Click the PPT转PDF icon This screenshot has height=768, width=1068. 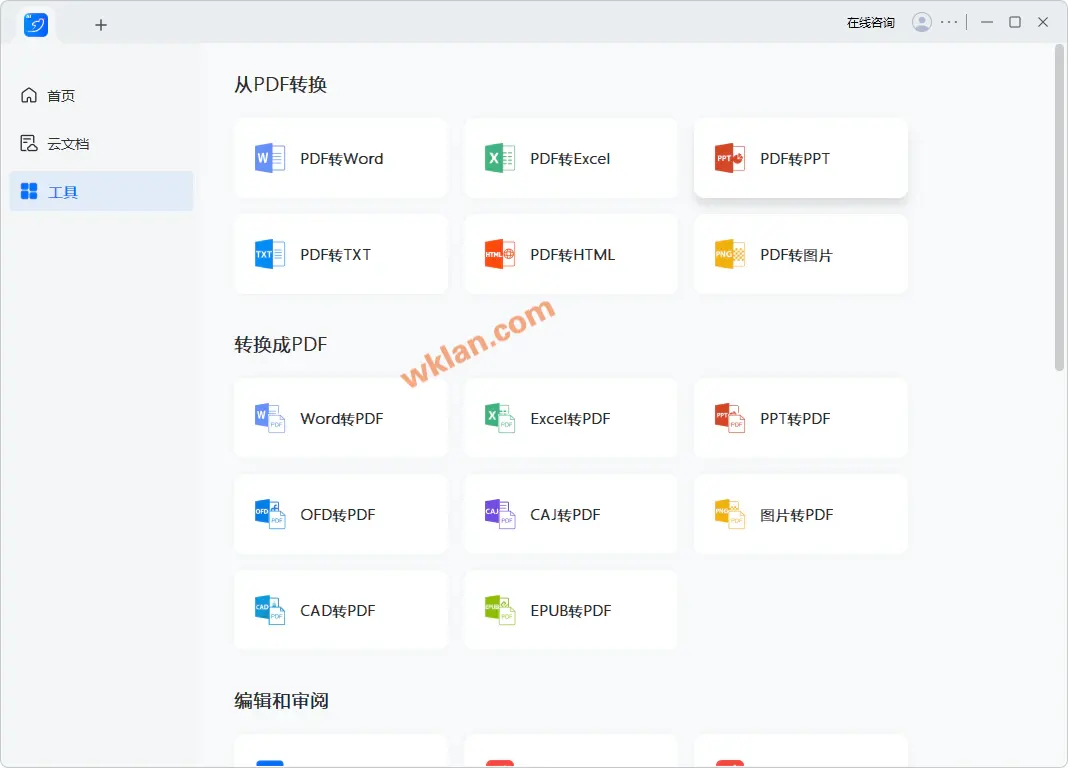pyautogui.click(x=729, y=419)
